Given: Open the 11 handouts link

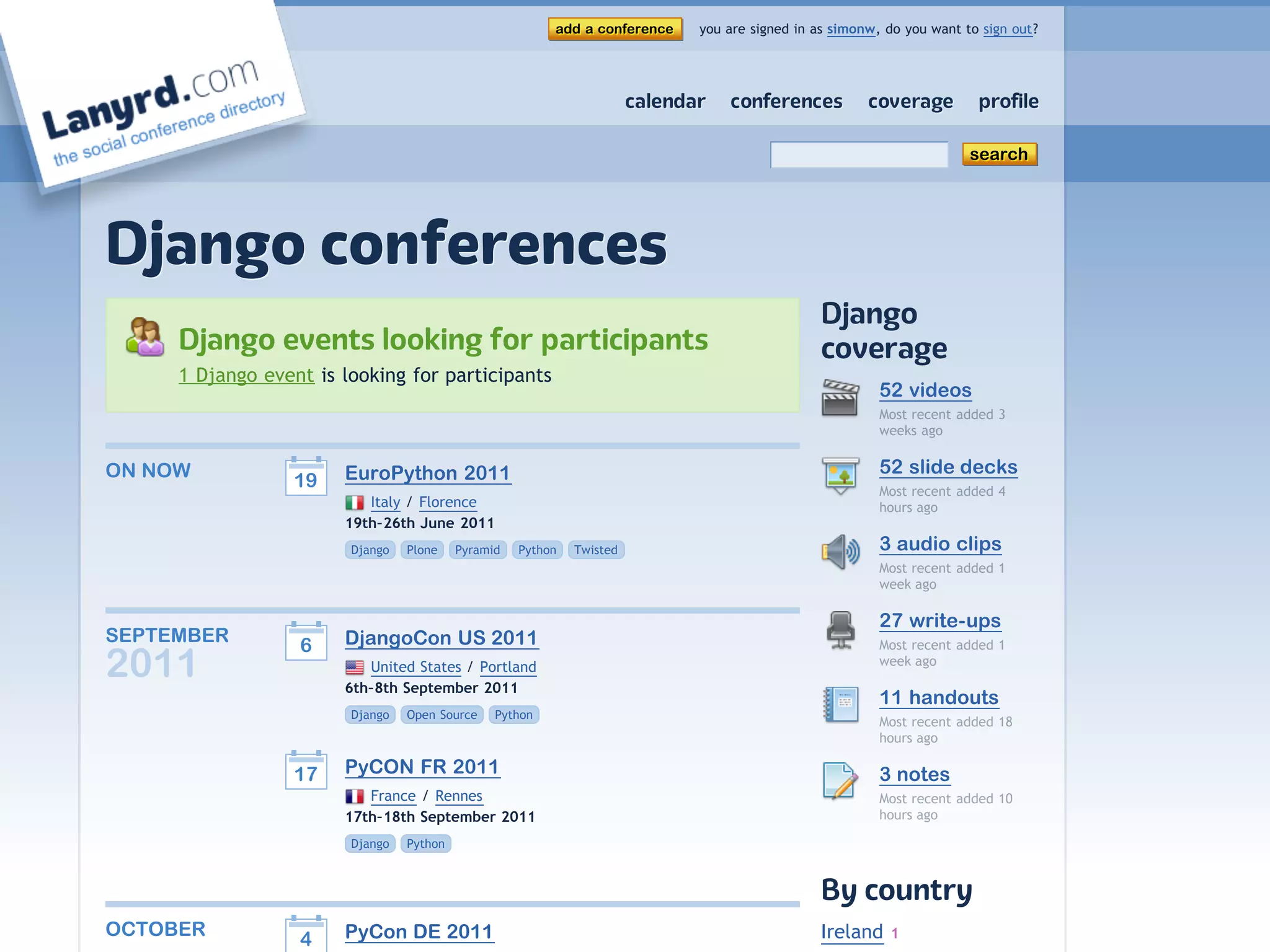Looking at the screenshot, I should [939, 697].
